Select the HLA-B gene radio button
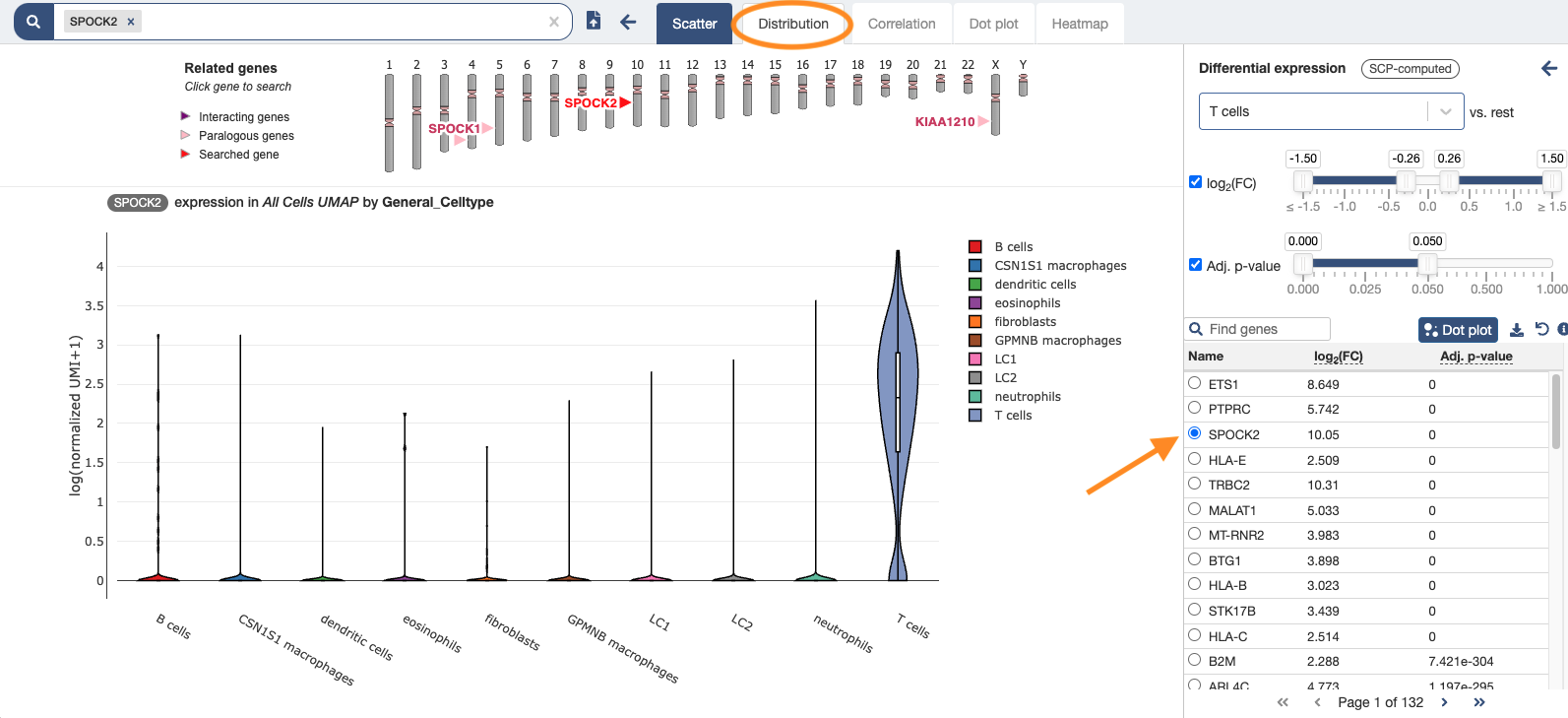 (x=1194, y=583)
